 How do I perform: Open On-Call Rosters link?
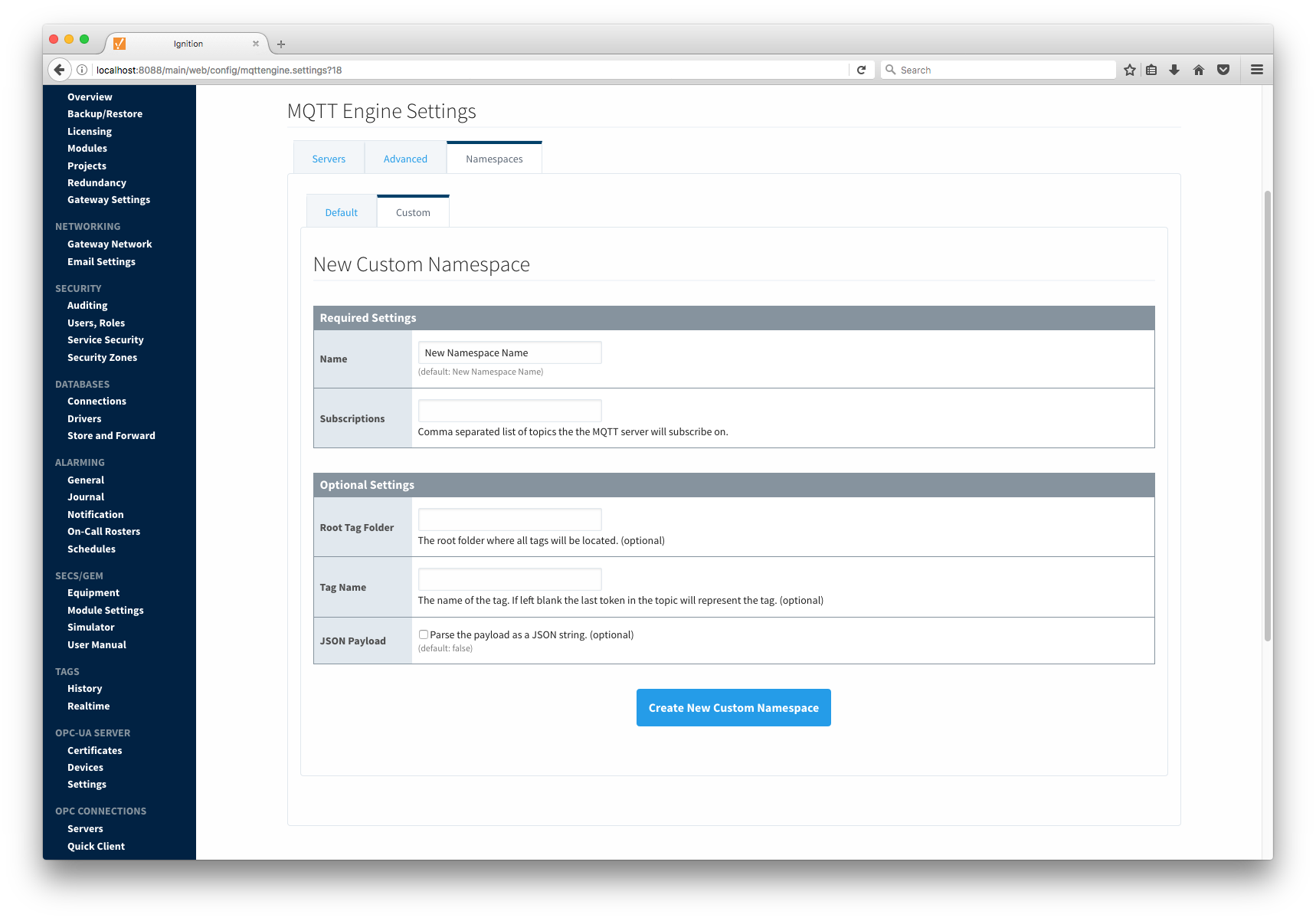coord(103,532)
